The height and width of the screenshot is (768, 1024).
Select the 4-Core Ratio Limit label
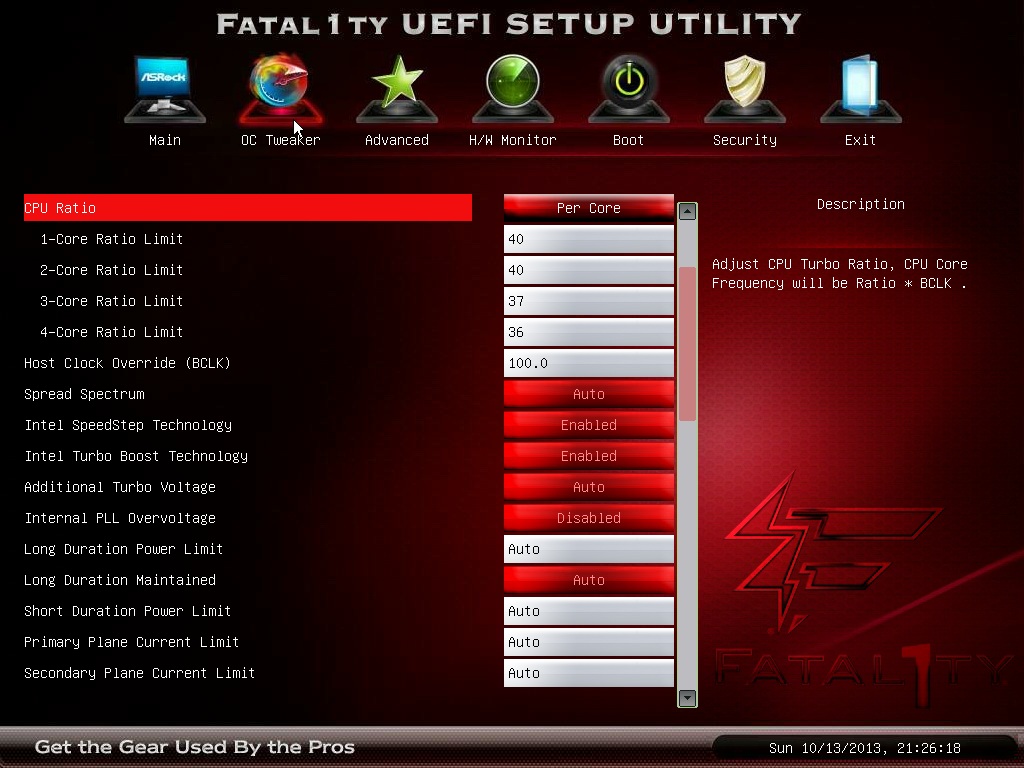click(x=112, y=332)
